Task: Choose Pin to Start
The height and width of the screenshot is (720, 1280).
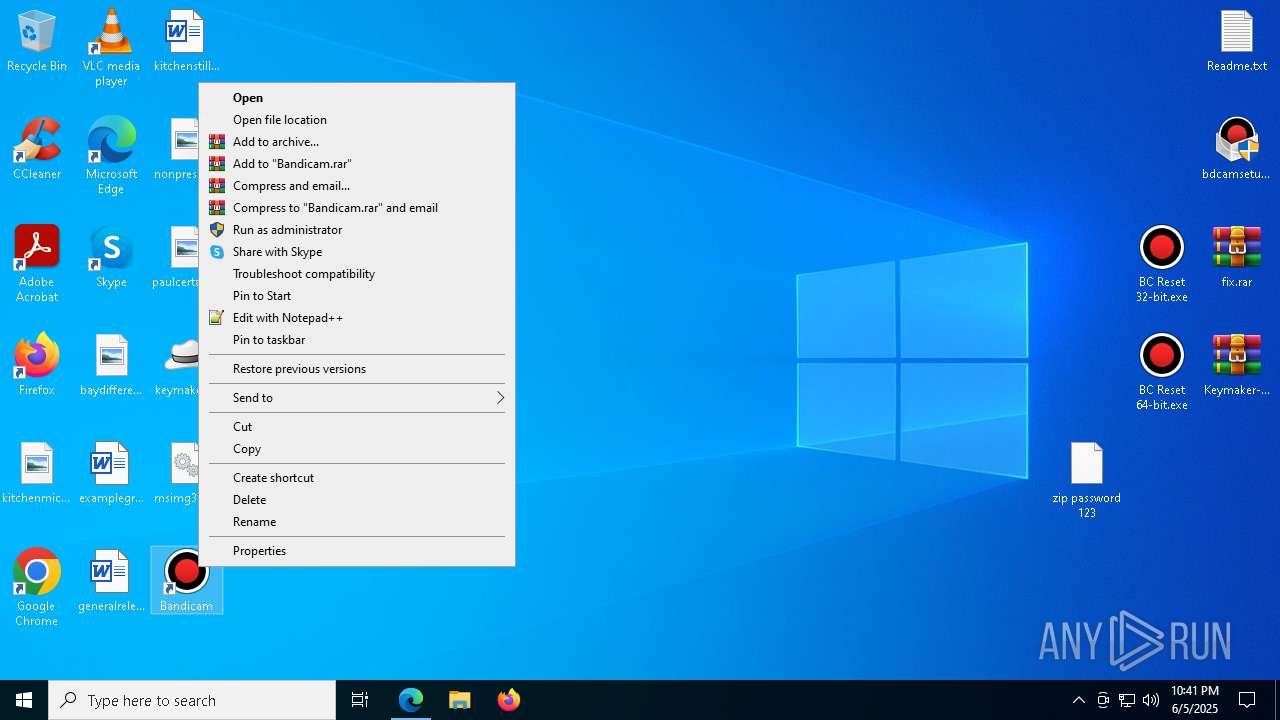Action: (357, 296)
